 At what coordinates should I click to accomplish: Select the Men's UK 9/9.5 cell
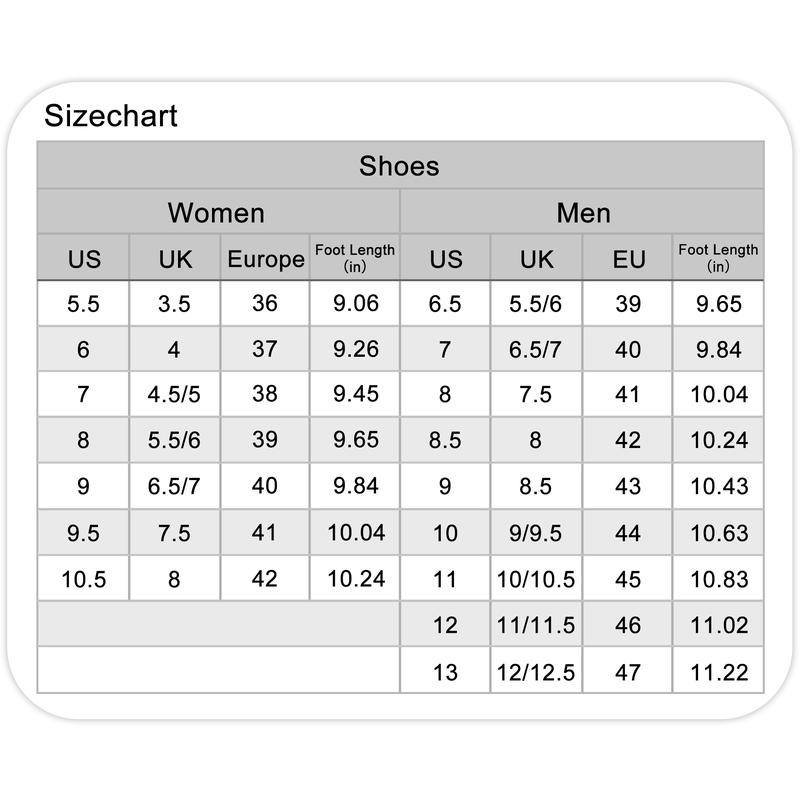click(x=536, y=534)
